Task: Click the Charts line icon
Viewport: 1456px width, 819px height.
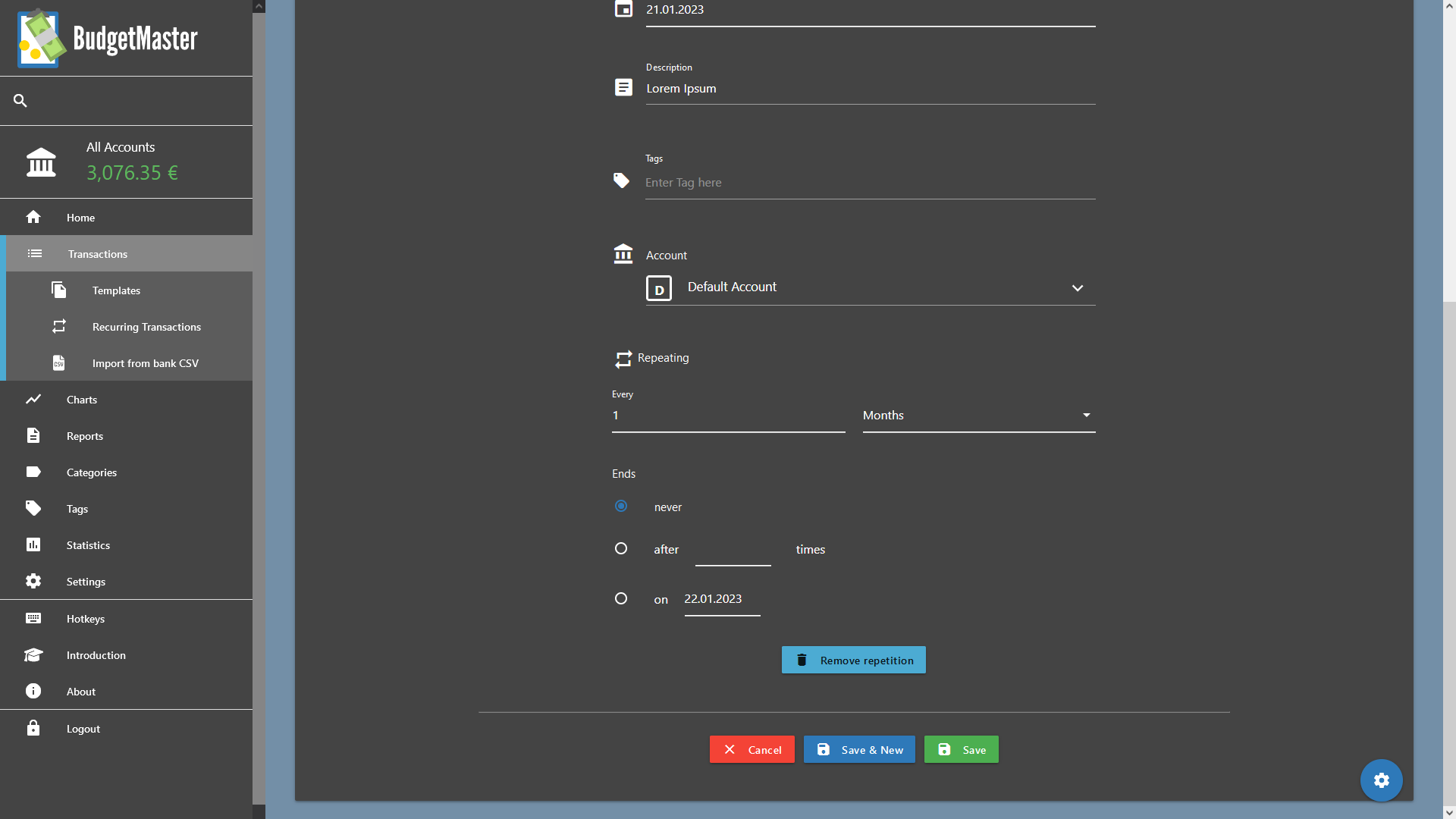Action: click(33, 399)
